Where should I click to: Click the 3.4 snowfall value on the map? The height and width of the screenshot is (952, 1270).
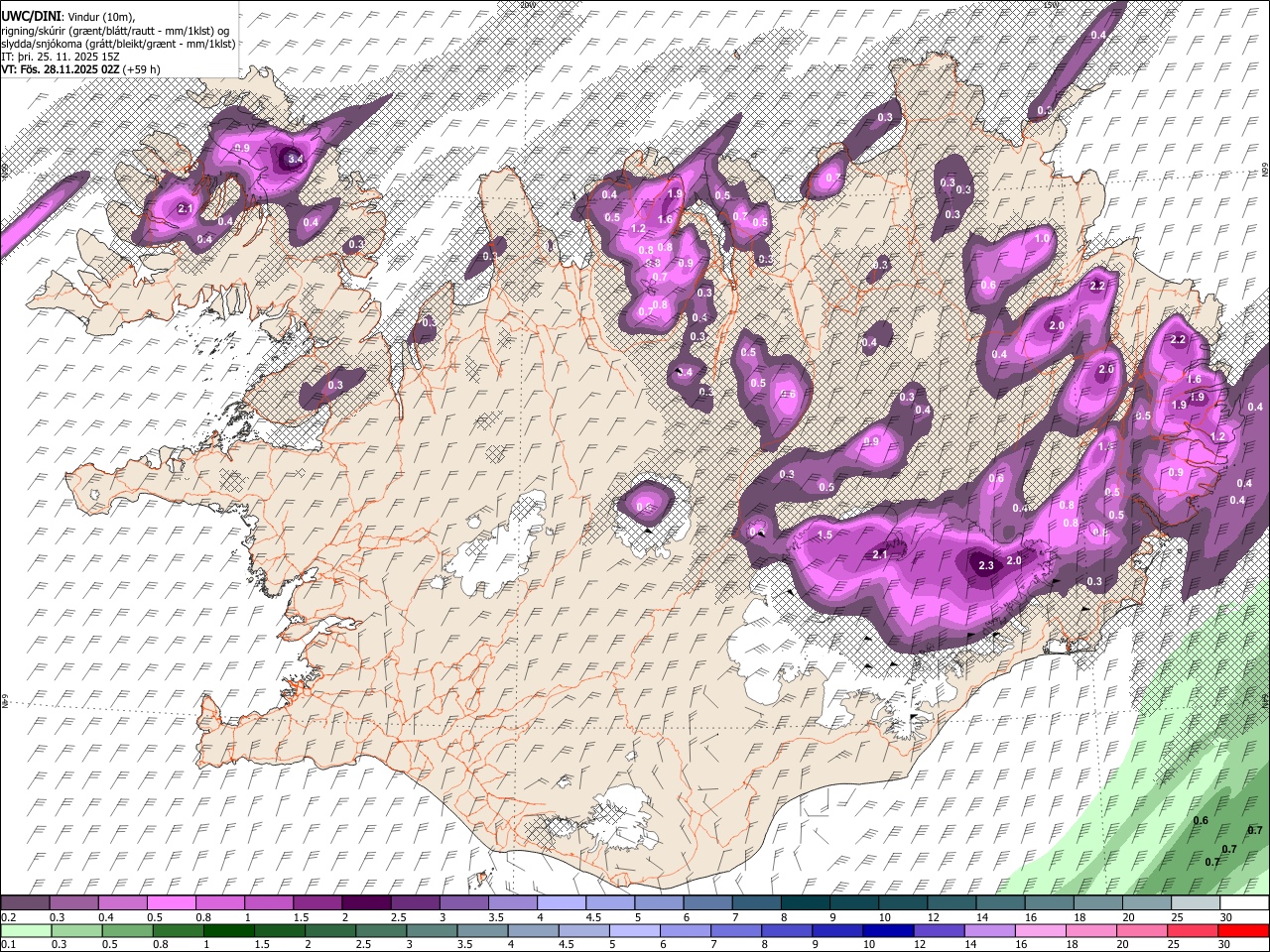point(295,159)
